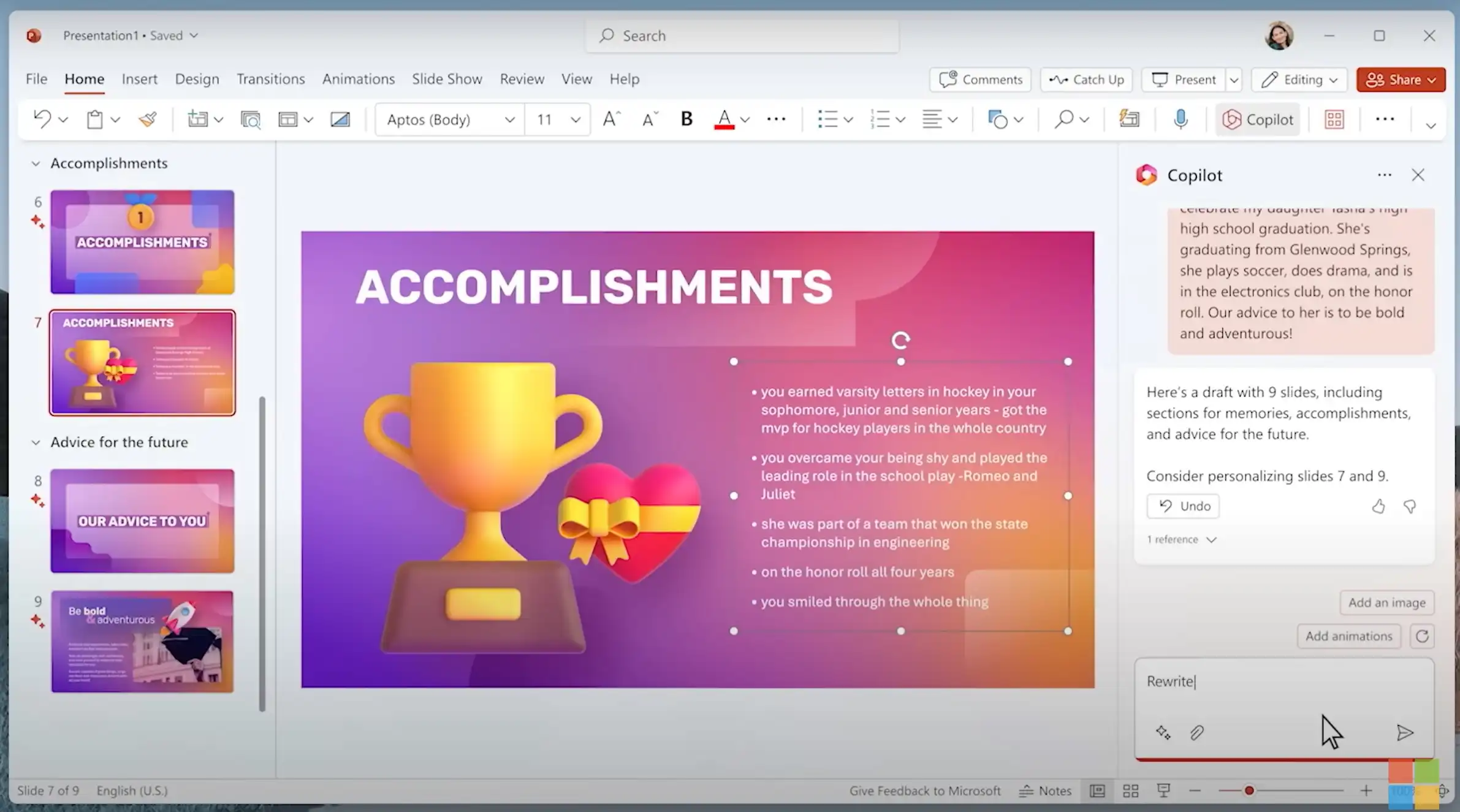
Task: Toggle the Notes pane in status bar
Action: [x=1045, y=791]
